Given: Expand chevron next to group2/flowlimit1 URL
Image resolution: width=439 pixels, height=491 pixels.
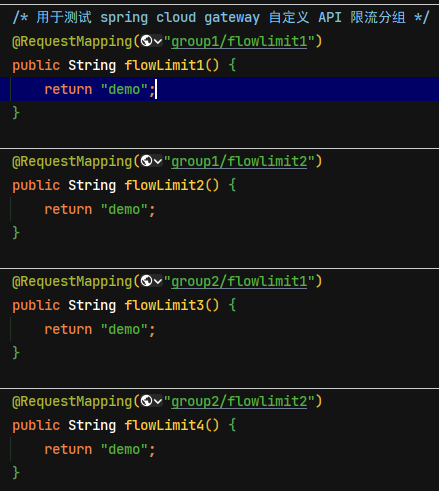Looking at the screenshot, I should point(158,281).
